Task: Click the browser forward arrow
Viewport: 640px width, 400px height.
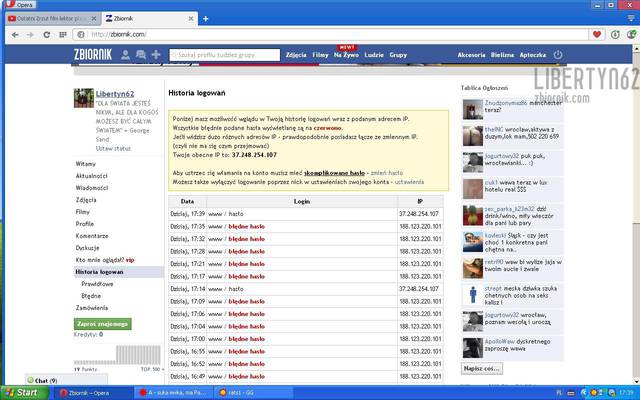Action: (x=31, y=35)
